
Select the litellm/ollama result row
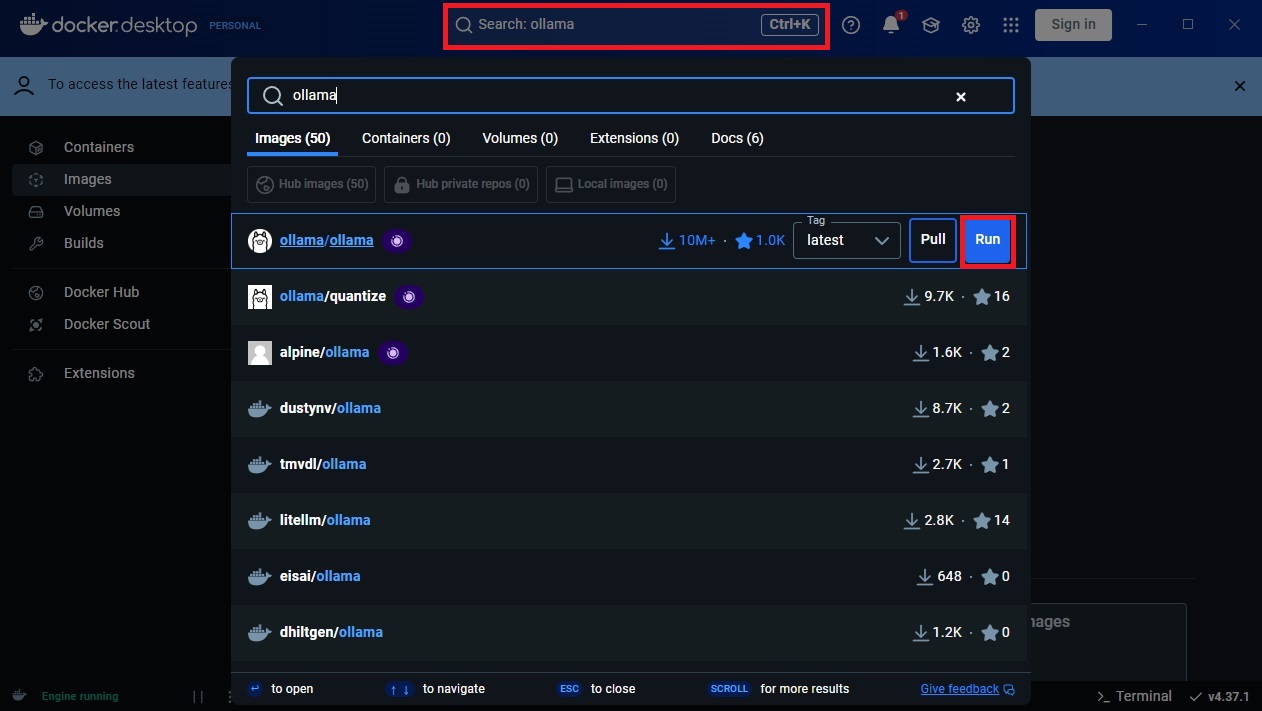click(629, 521)
